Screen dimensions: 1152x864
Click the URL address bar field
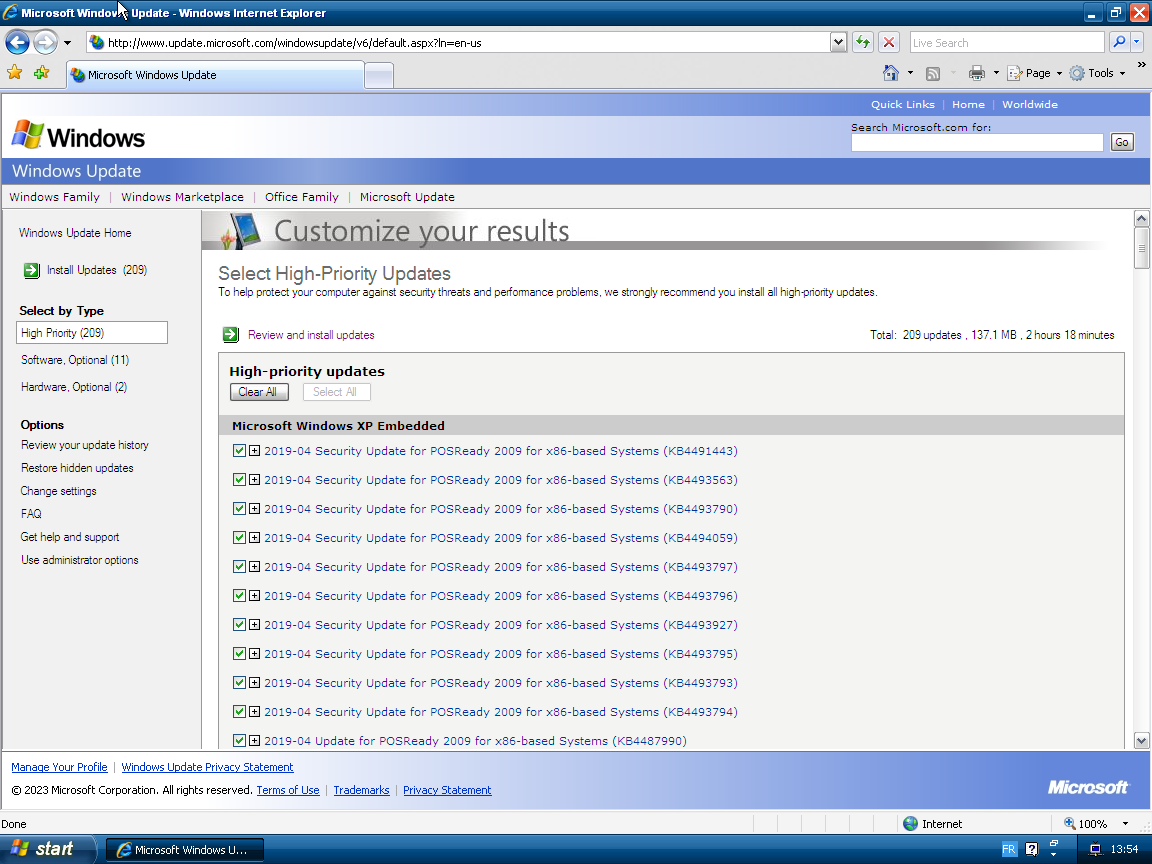pos(458,43)
